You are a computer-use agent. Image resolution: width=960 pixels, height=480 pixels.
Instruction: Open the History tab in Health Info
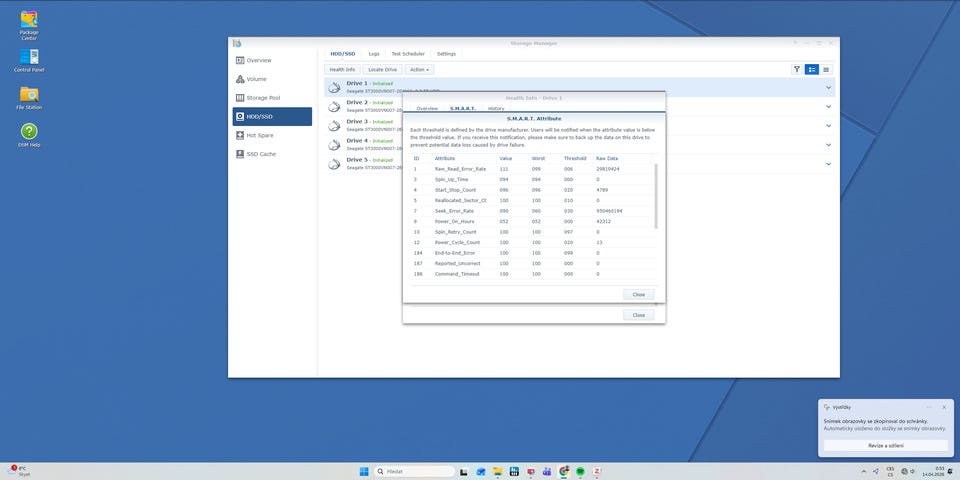tap(496, 108)
